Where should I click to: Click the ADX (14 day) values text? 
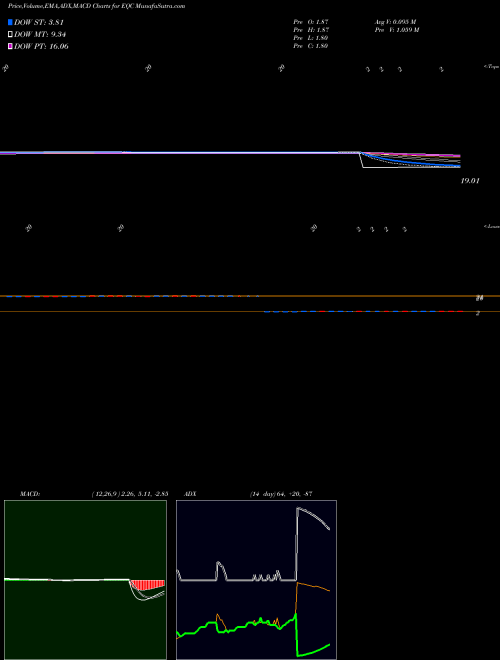coord(281,494)
